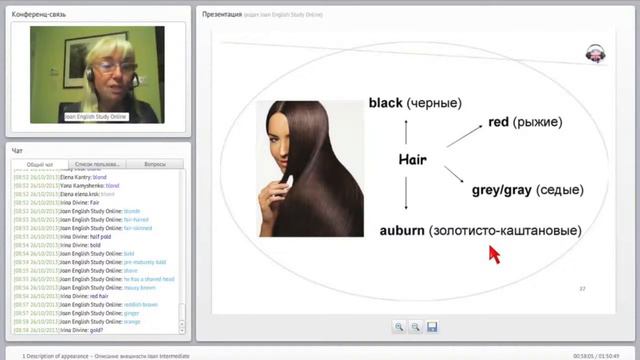640x360 pixels.
Task: Select Irina Divine's 'gold?' message
Action: point(58,330)
